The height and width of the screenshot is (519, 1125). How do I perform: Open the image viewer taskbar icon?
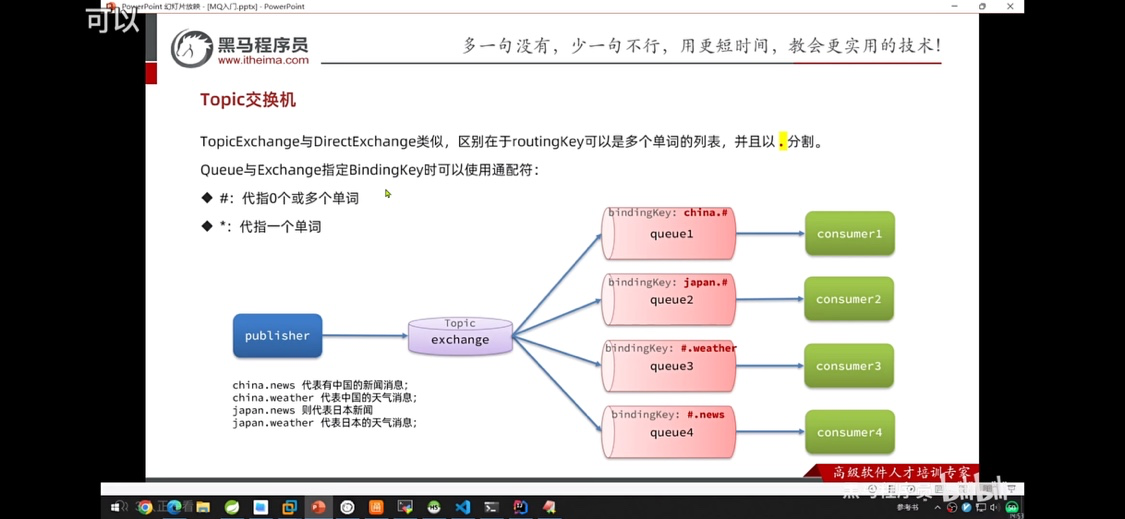[x=405, y=507]
